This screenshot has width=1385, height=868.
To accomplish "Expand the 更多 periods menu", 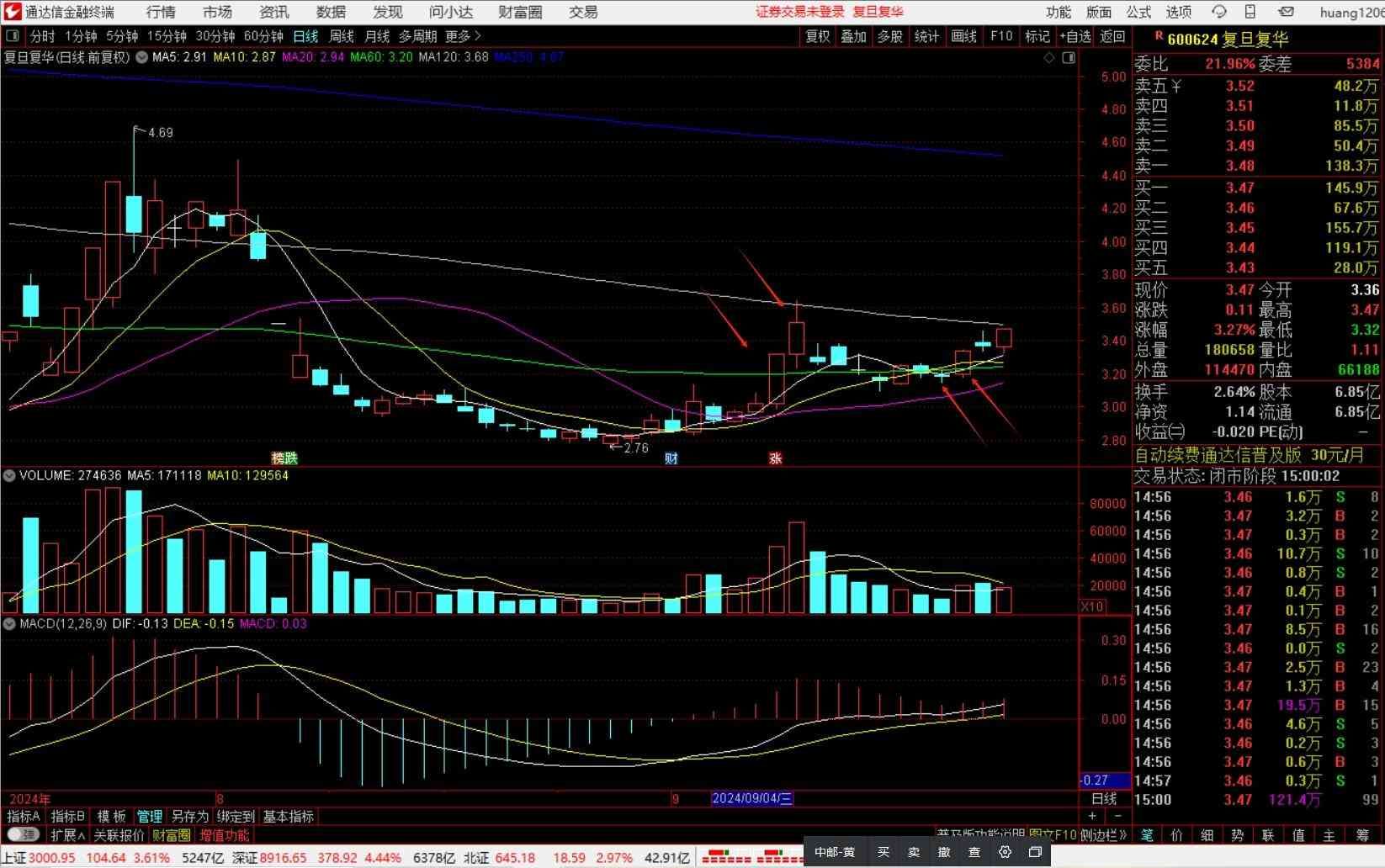I will tap(463, 36).
